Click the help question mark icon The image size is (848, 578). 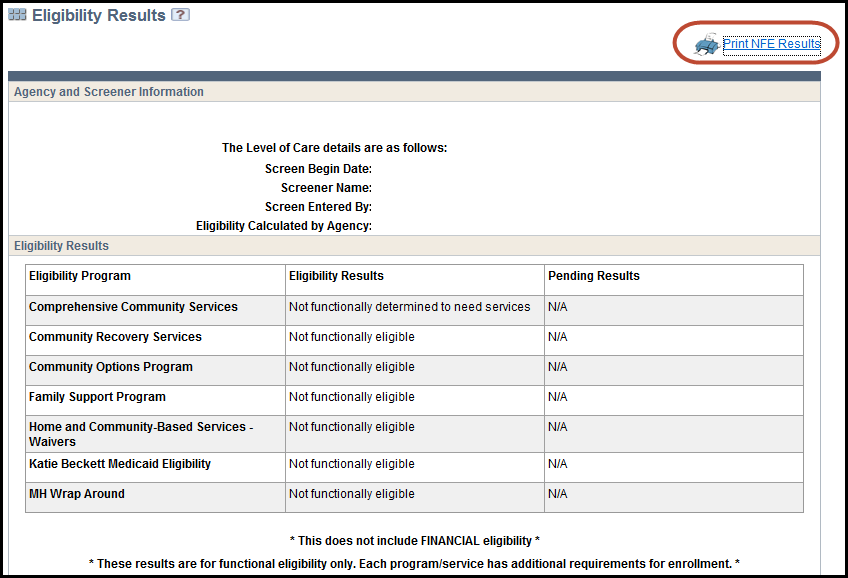pos(180,15)
